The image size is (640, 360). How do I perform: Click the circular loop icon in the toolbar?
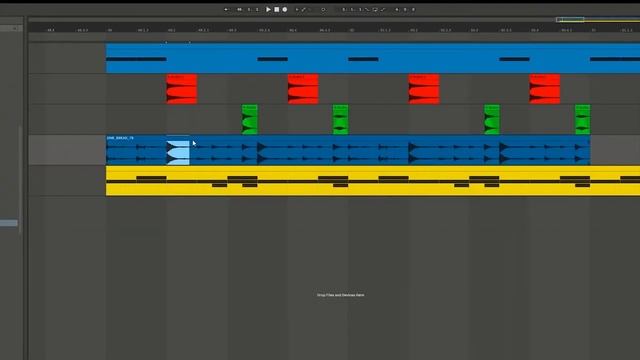coord(323,9)
